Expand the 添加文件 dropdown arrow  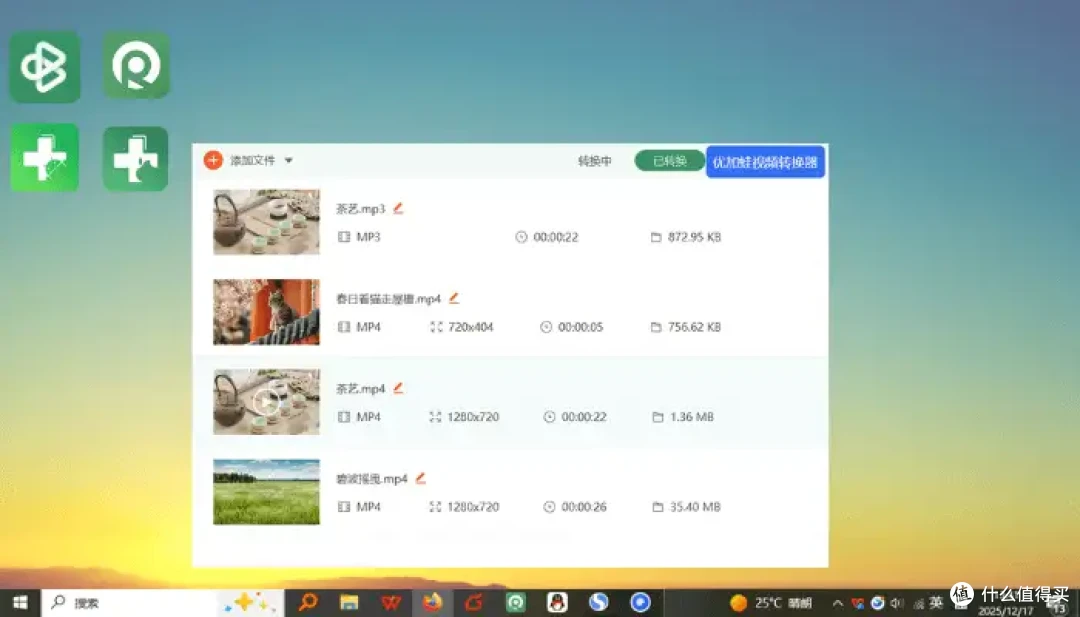pyautogui.click(x=289, y=160)
